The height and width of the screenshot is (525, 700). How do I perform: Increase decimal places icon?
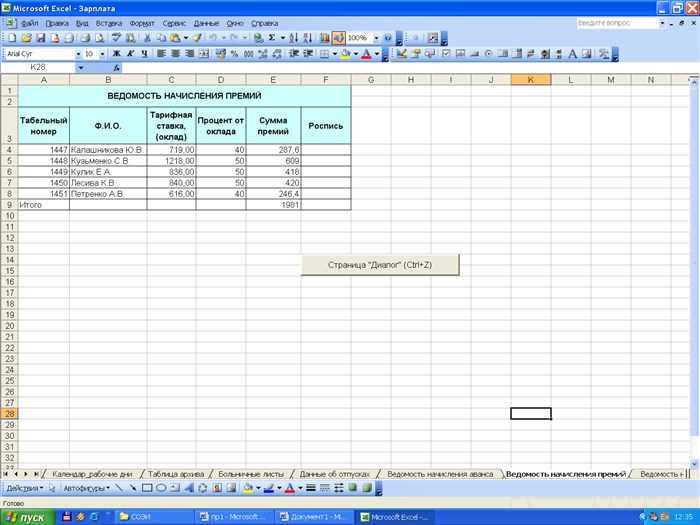(x=263, y=54)
